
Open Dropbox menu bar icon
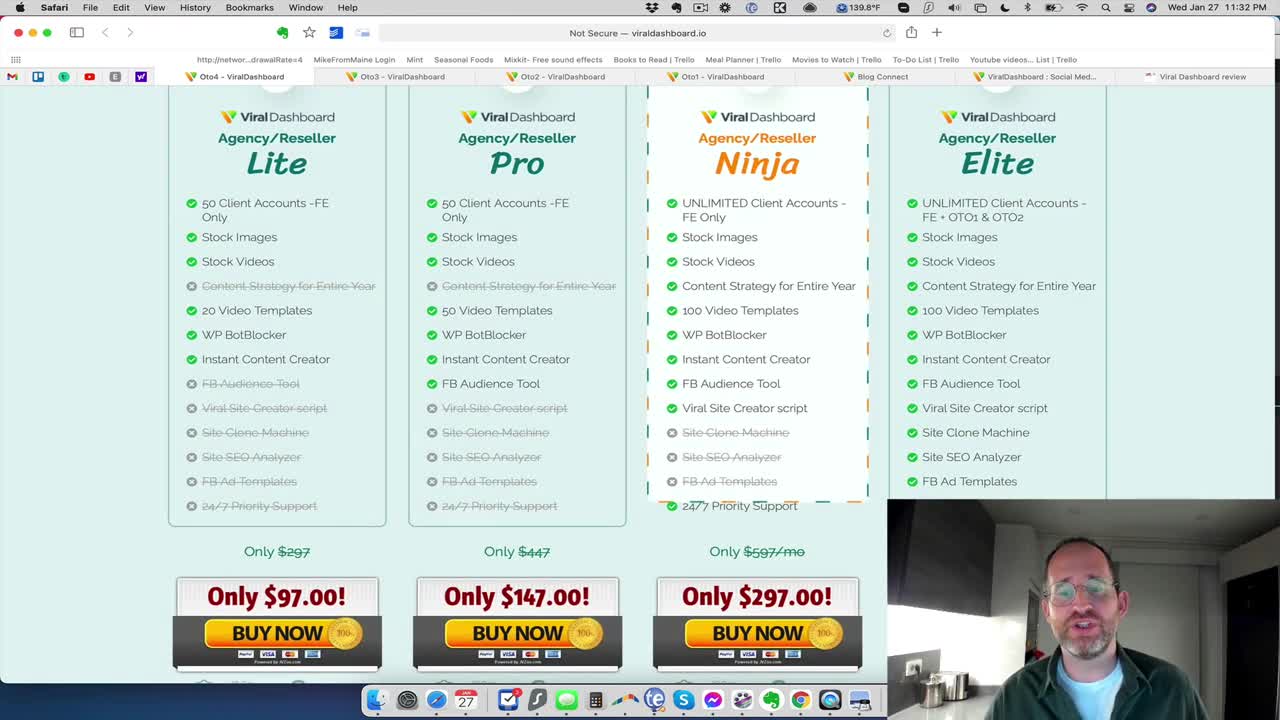pos(652,7)
